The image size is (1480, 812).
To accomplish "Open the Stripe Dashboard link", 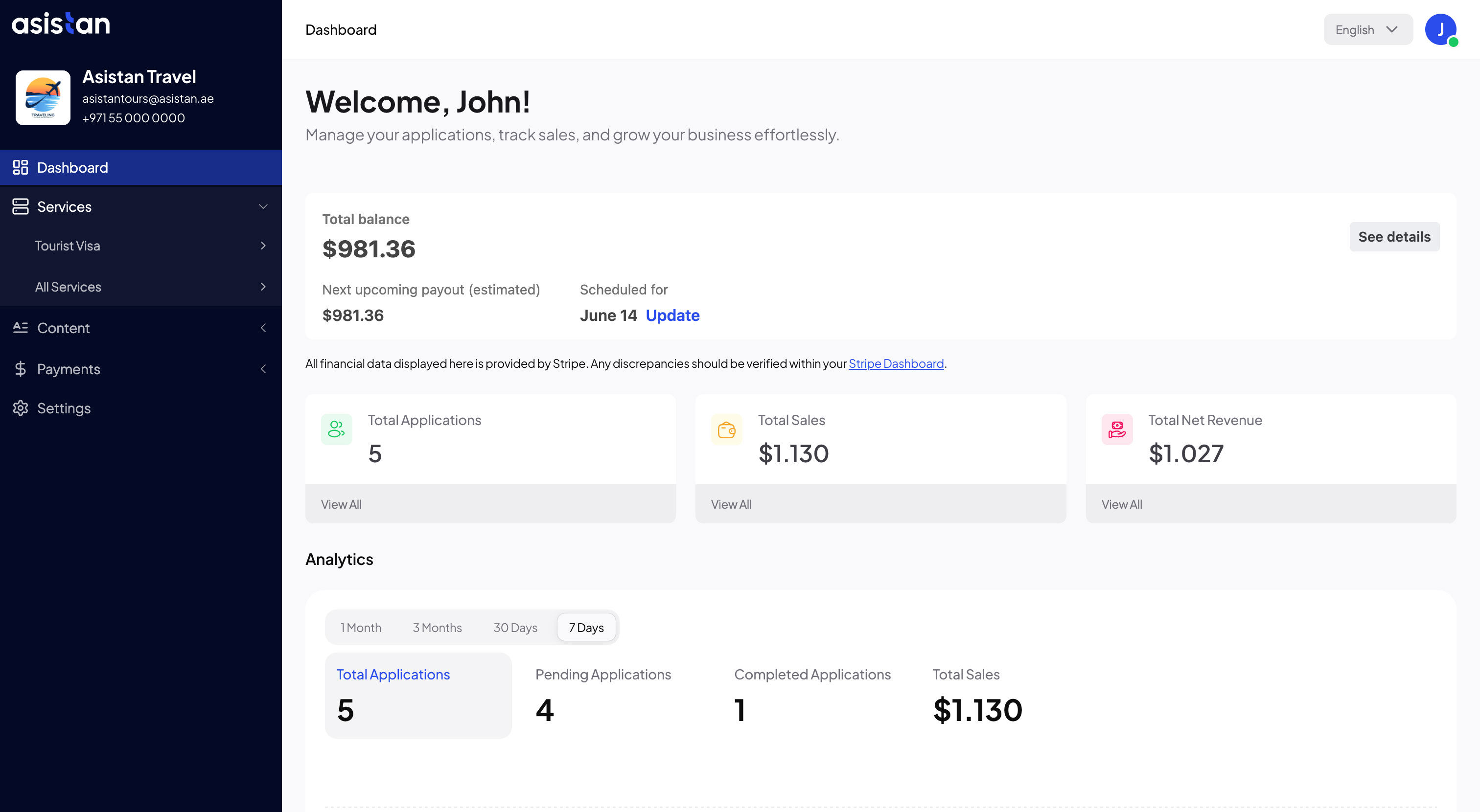I will click(896, 363).
